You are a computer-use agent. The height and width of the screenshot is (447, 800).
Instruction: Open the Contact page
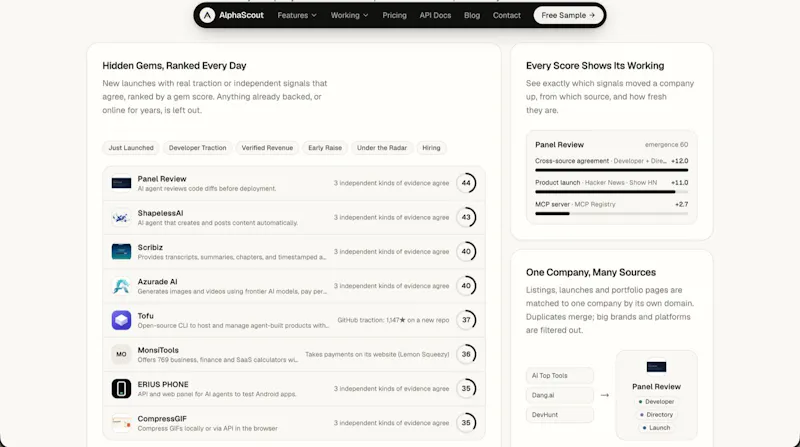click(507, 15)
